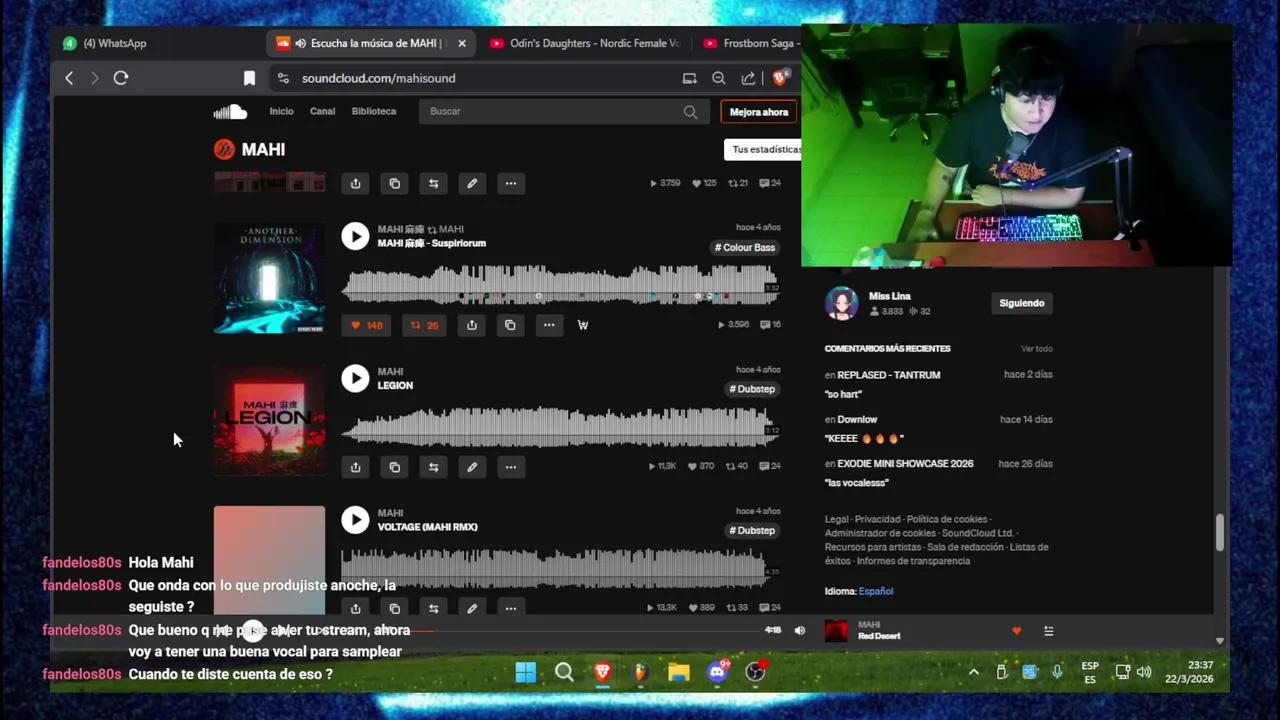Click the bookmark icon beside the address bar

[x=249, y=78]
